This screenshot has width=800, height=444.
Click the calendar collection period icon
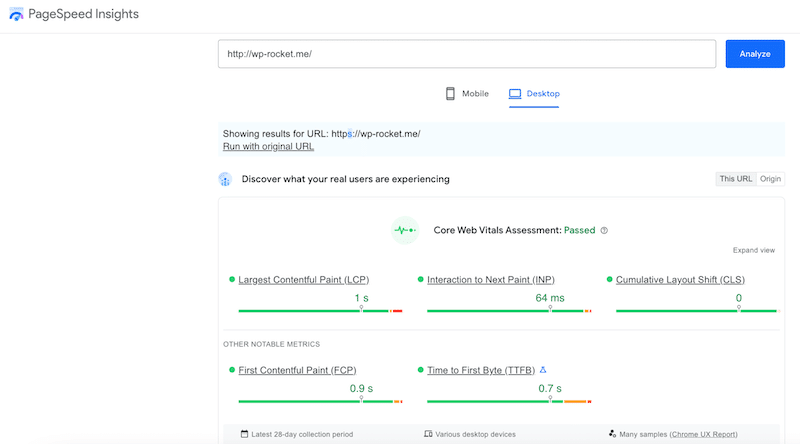coord(244,434)
